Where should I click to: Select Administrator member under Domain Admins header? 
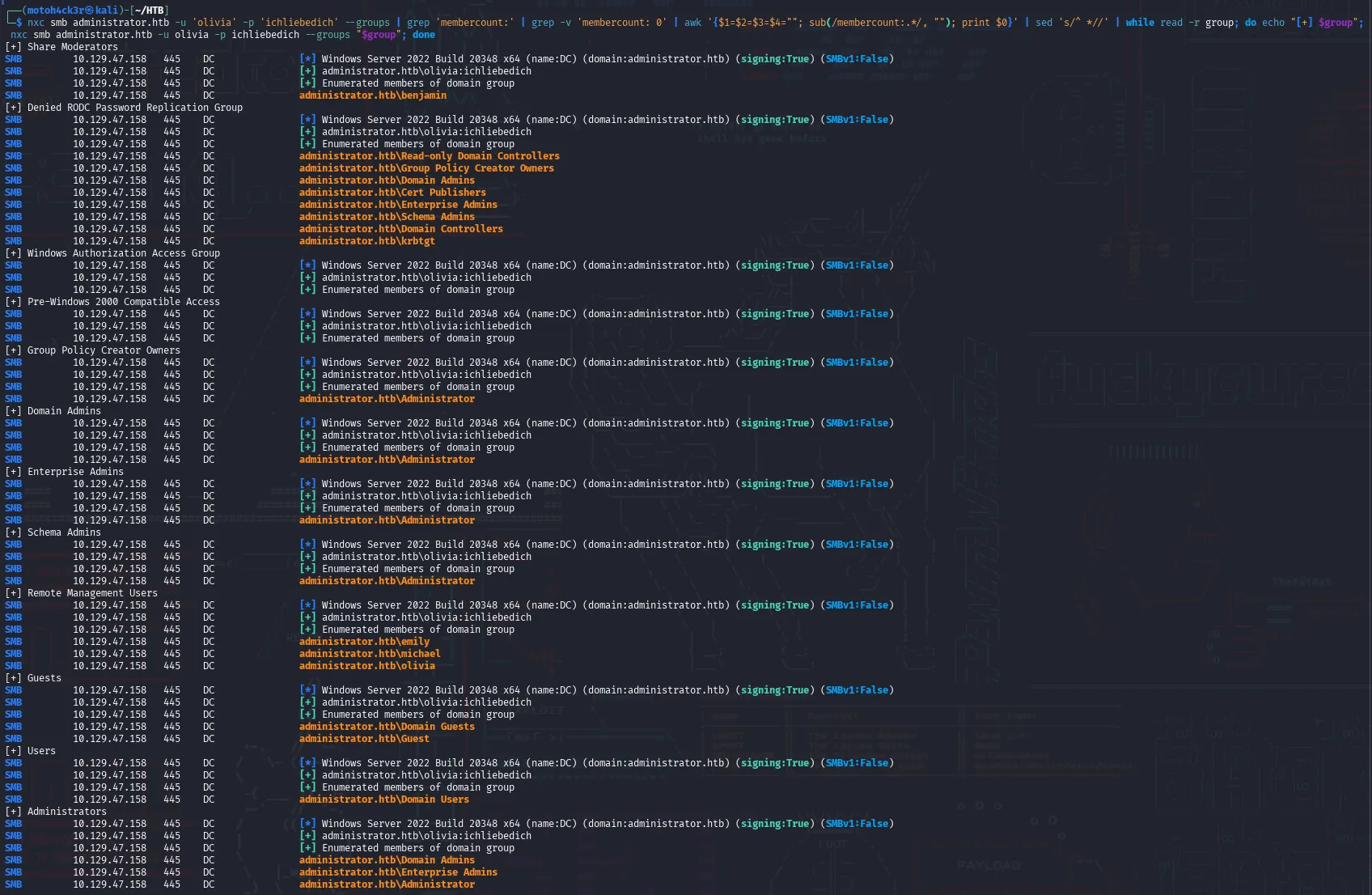tap(387, 460)
